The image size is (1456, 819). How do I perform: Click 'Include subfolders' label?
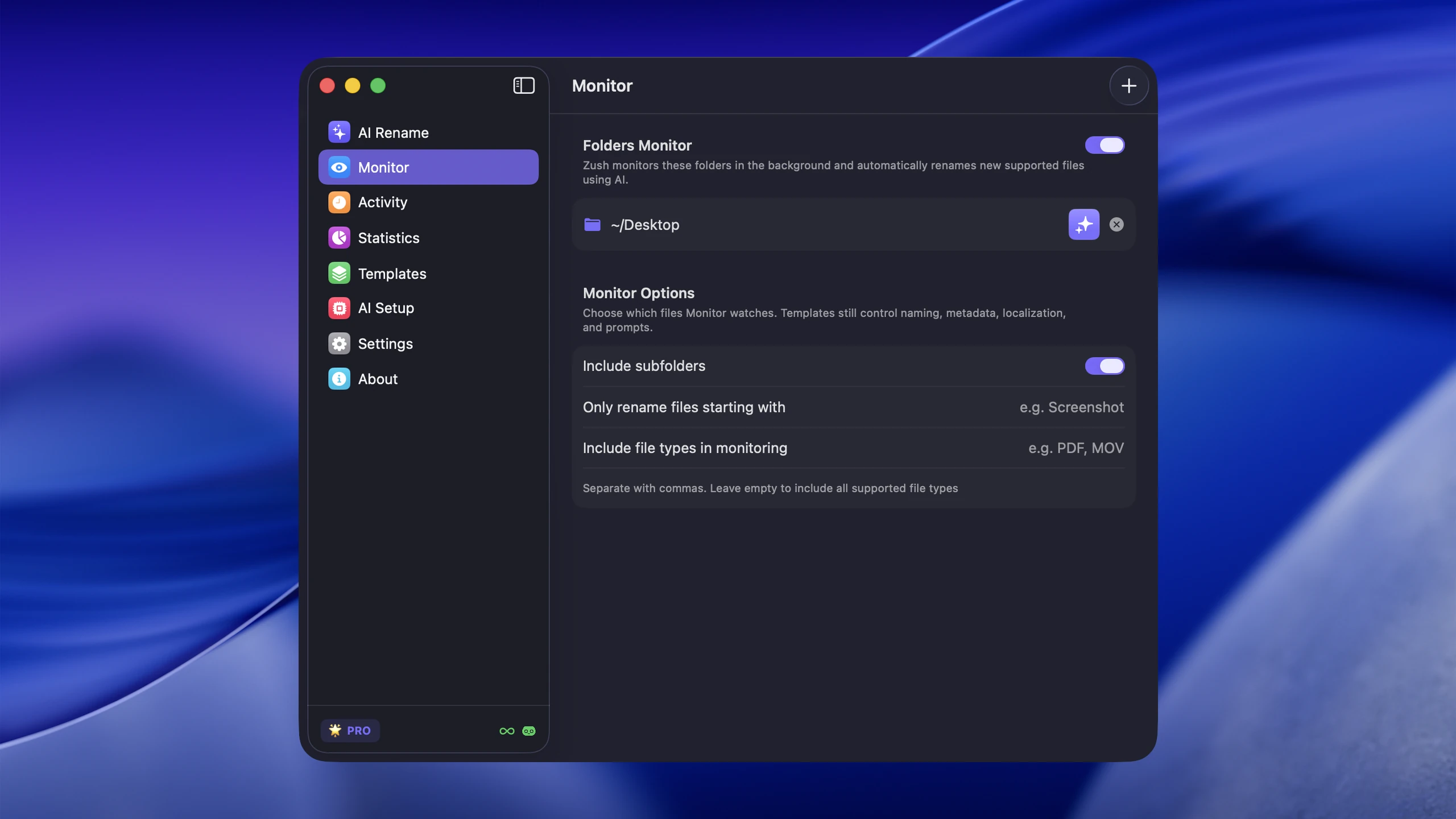tap(644, 366)
